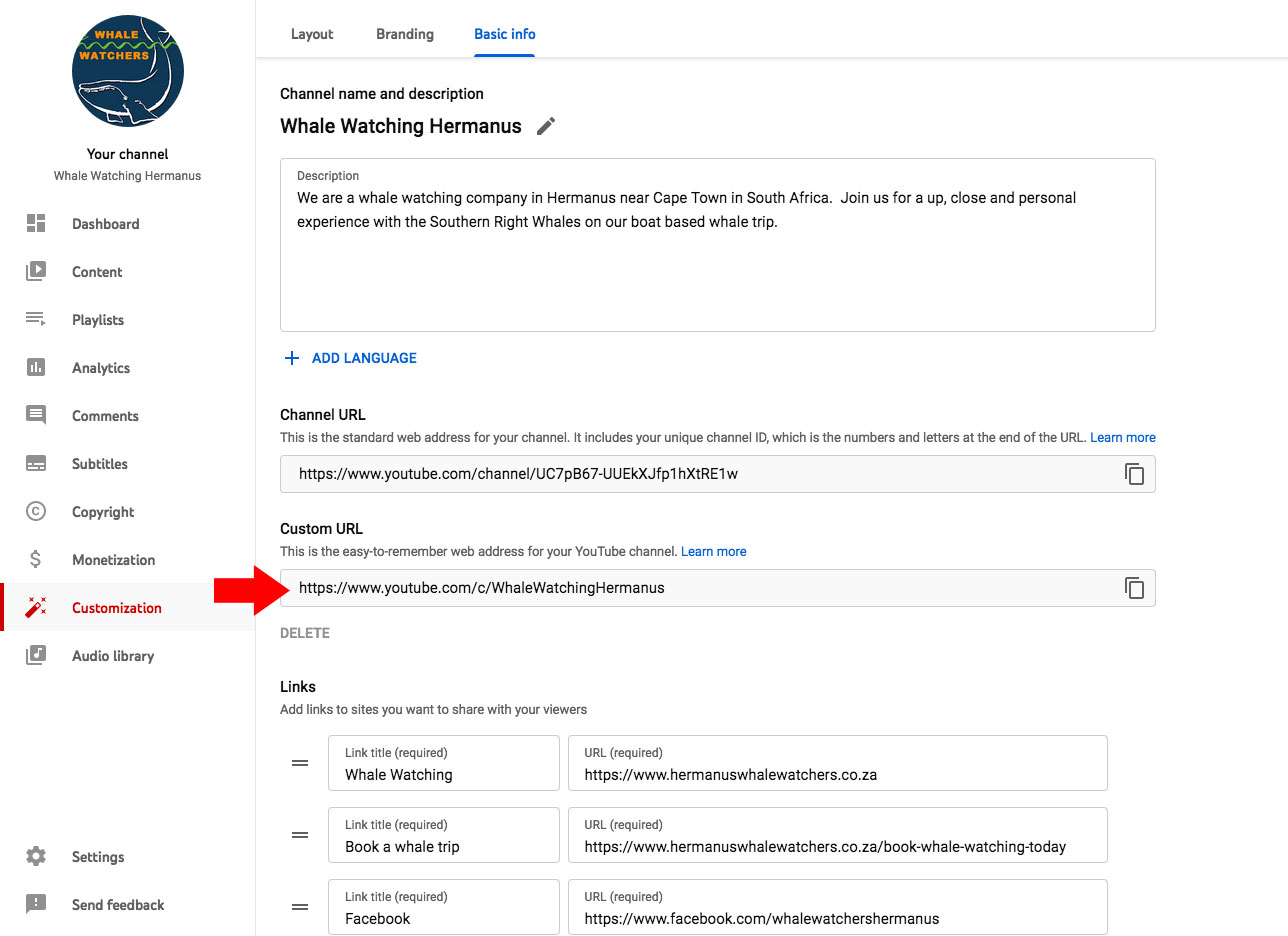Edit channel name with pencil icon
The image size is (1288, 936).
coord(546,126)
